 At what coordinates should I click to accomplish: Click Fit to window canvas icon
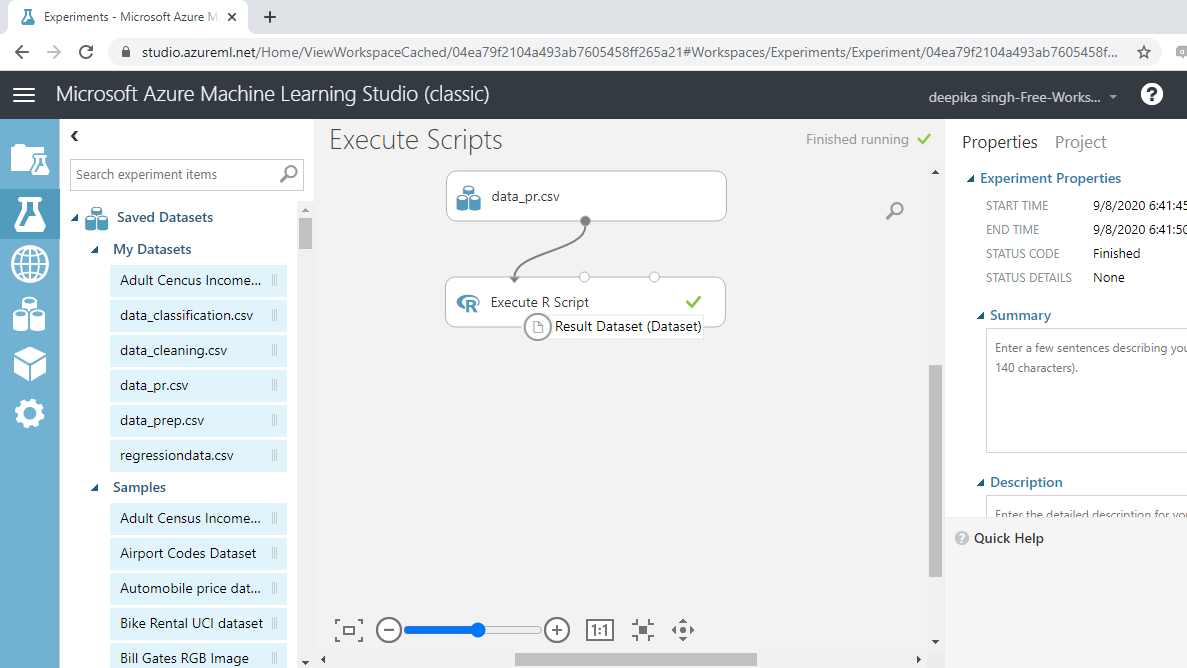349,630
